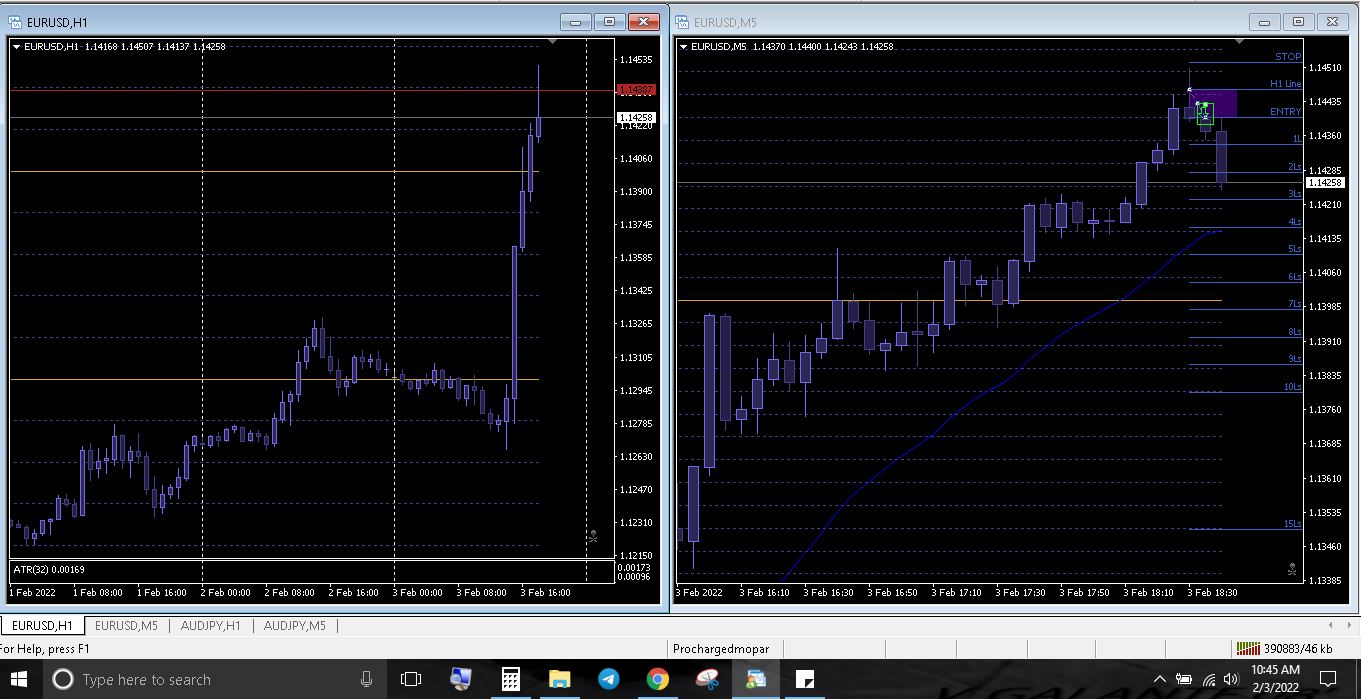Open the Windows Start menu
This screenshot has width=1361, height=699.
20,679
